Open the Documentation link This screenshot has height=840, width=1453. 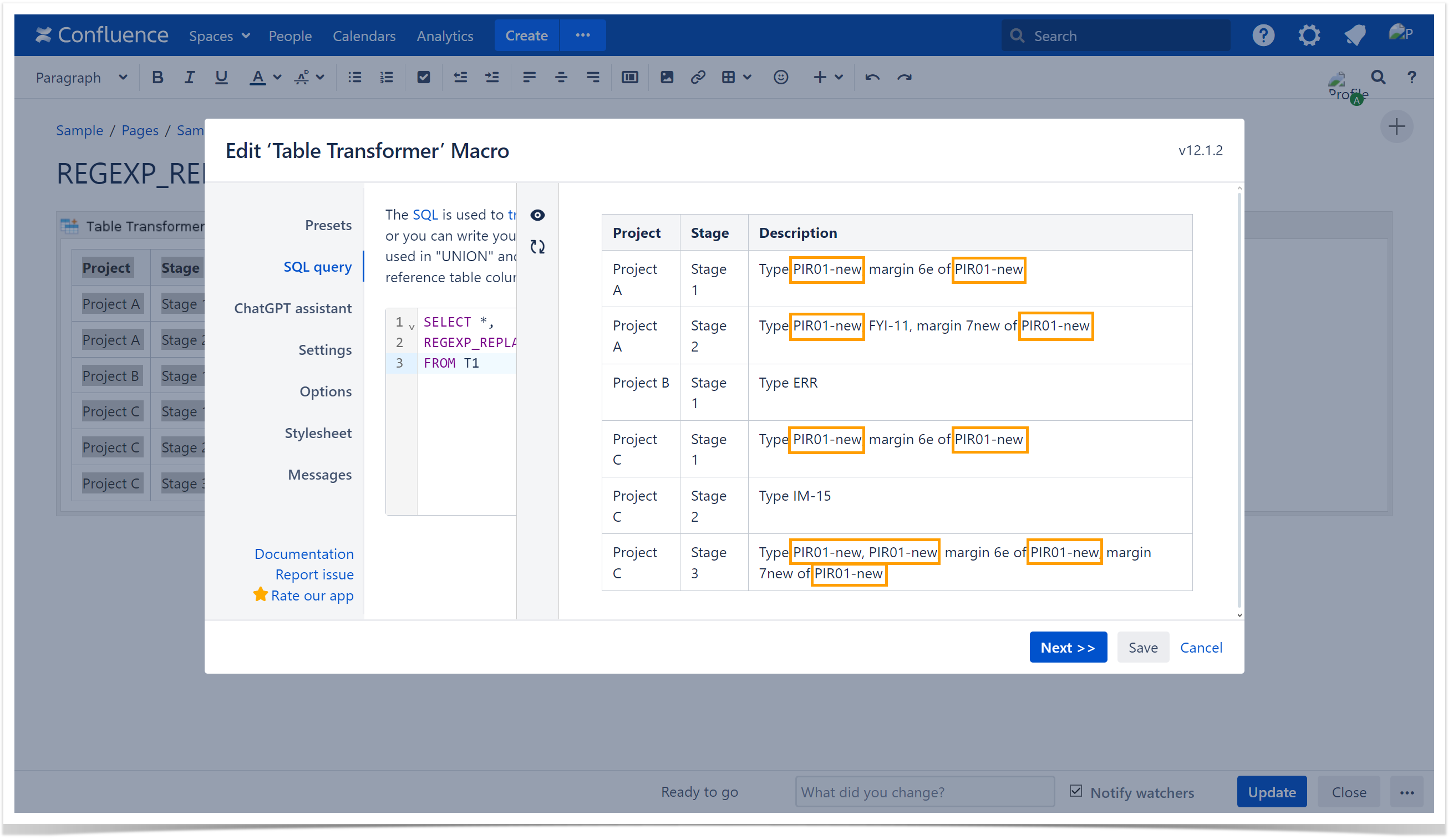tap(304, 553)
